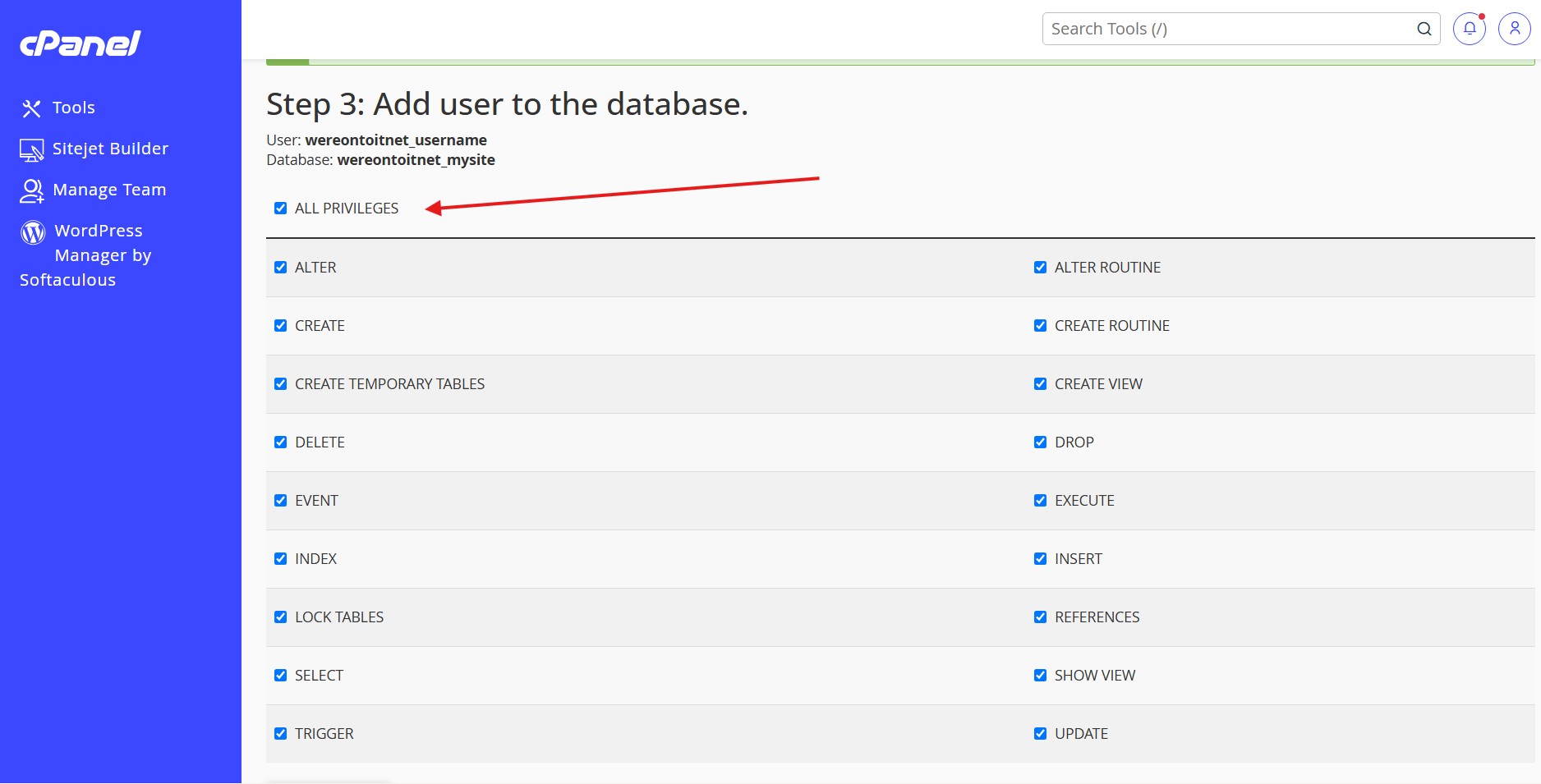Open the notifications bell
The width and height of the screenshot is (1541, 784).
tap(1470, 29)
